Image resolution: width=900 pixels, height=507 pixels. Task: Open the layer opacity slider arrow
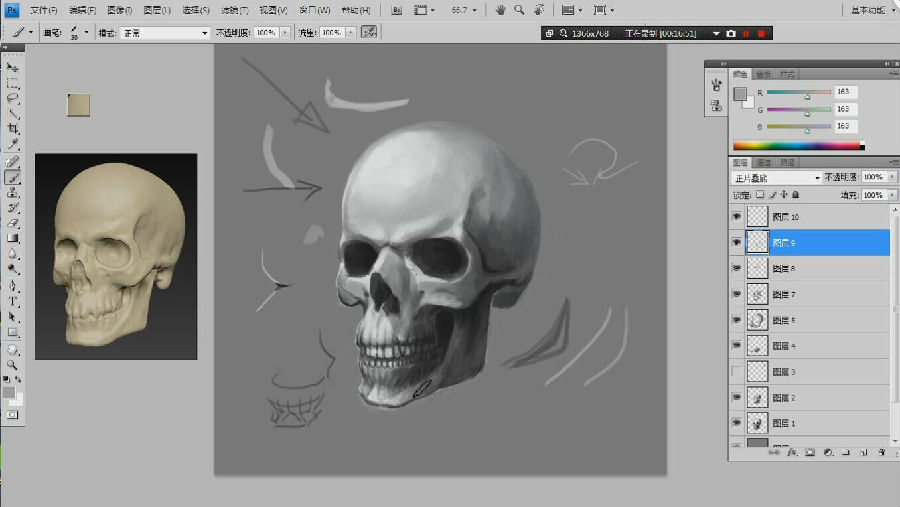[891, 177]
